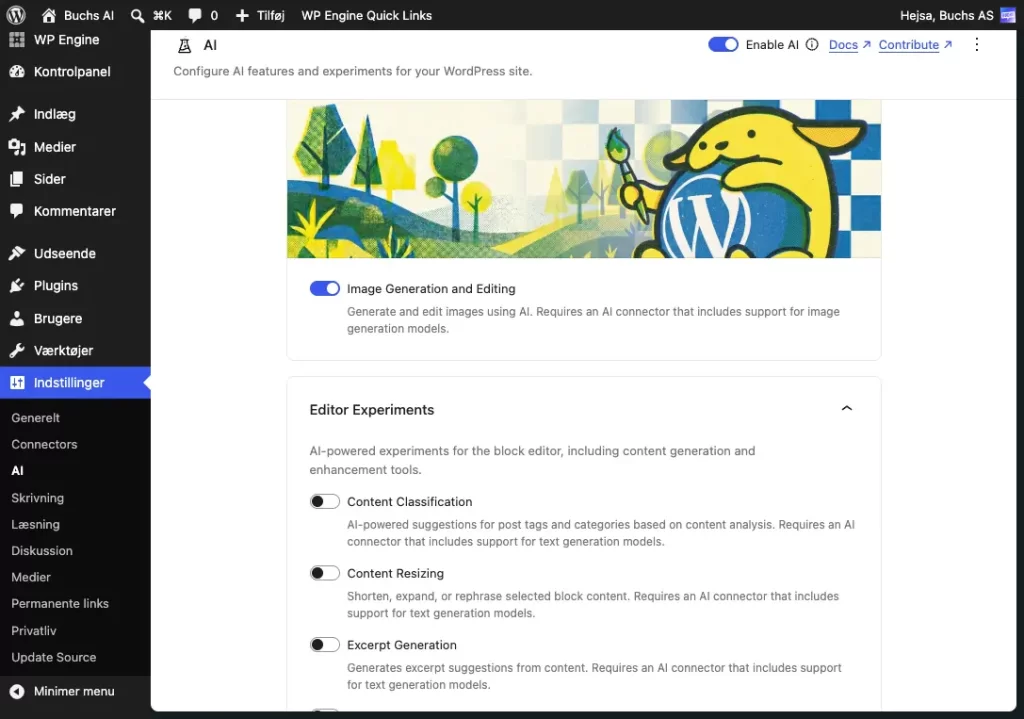Click the Buchs AI site name
Viewport: 1024px width, 719px height.
(x=89, y=16)
